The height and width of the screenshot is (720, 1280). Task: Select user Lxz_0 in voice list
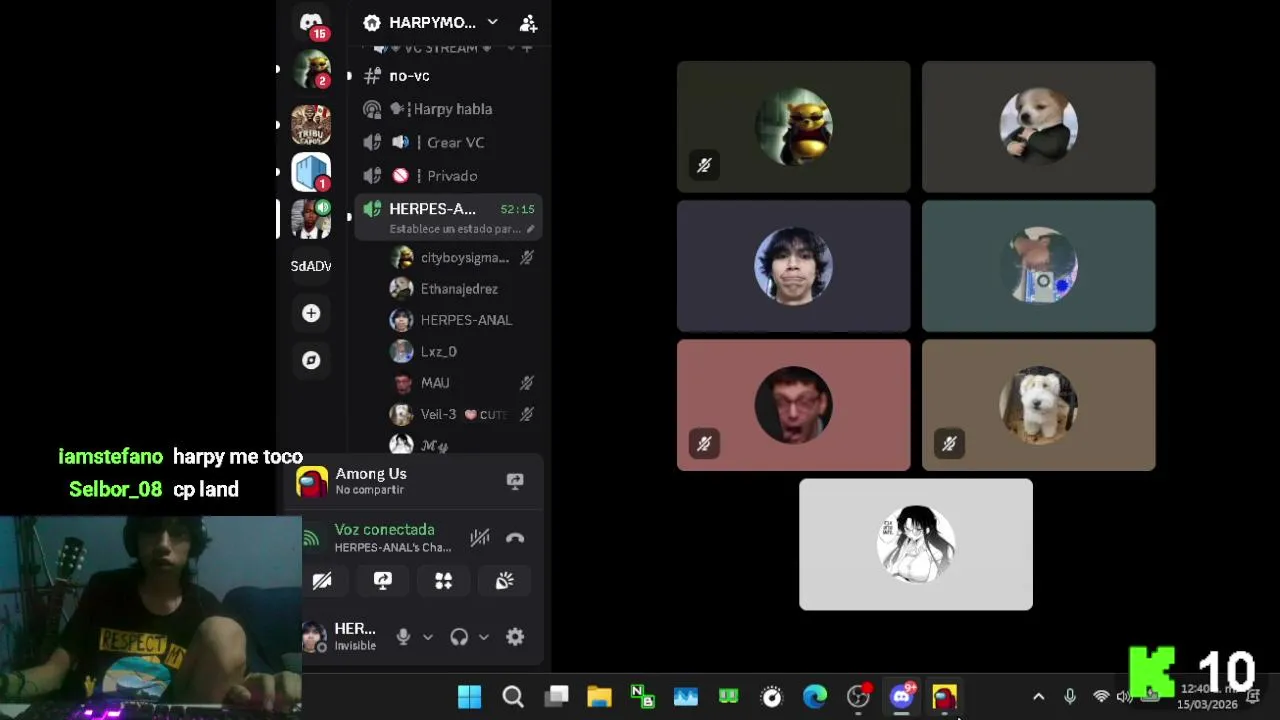tap(463, 351)
